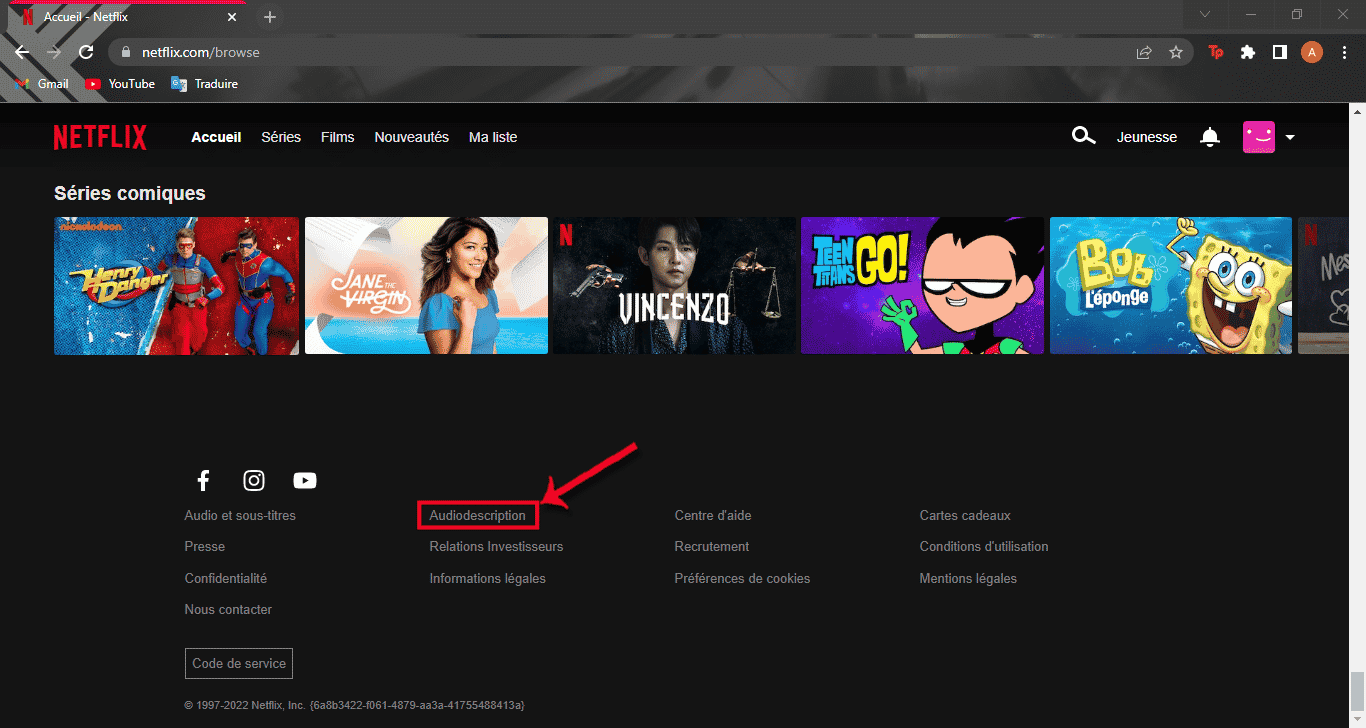Open Netflix Instagram page icon
Screen dimensions: 1366x728
point(254,481)
